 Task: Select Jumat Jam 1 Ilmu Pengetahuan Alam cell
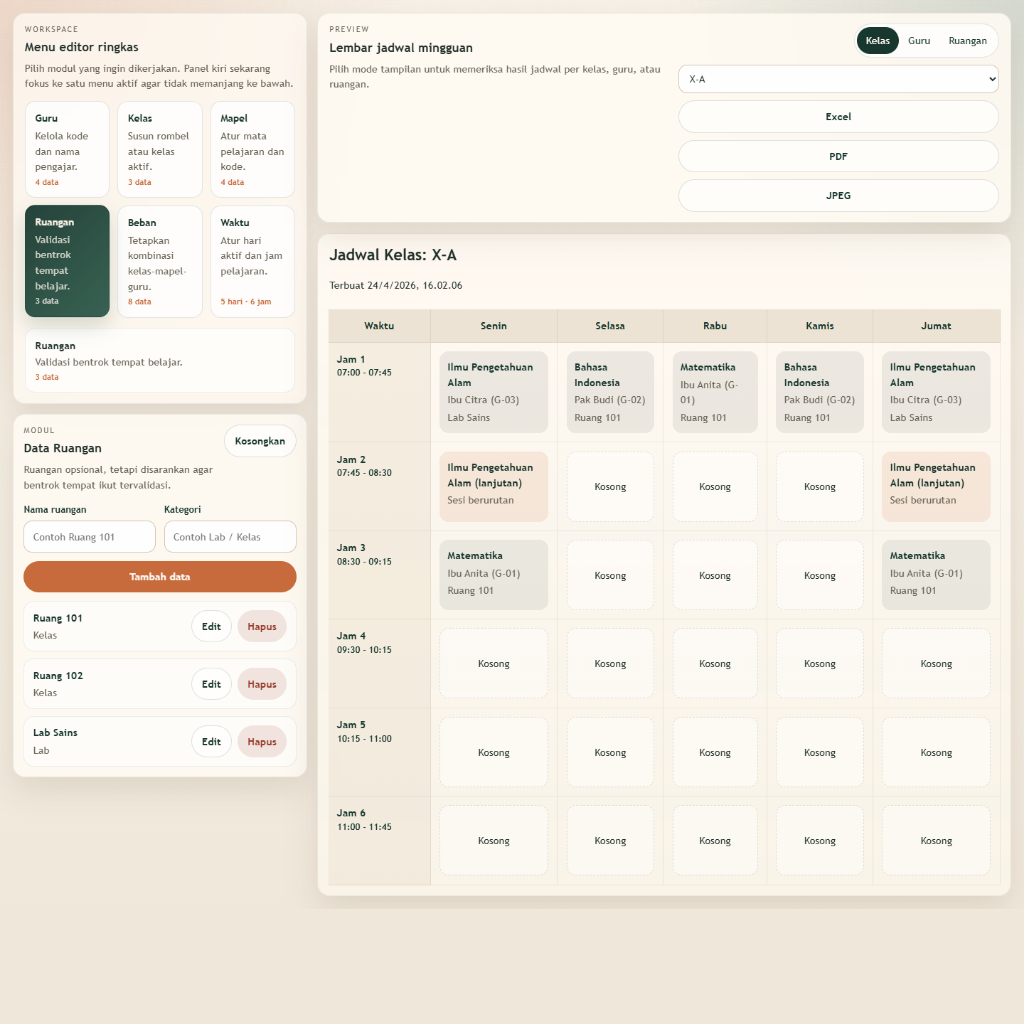pos(936,392)
